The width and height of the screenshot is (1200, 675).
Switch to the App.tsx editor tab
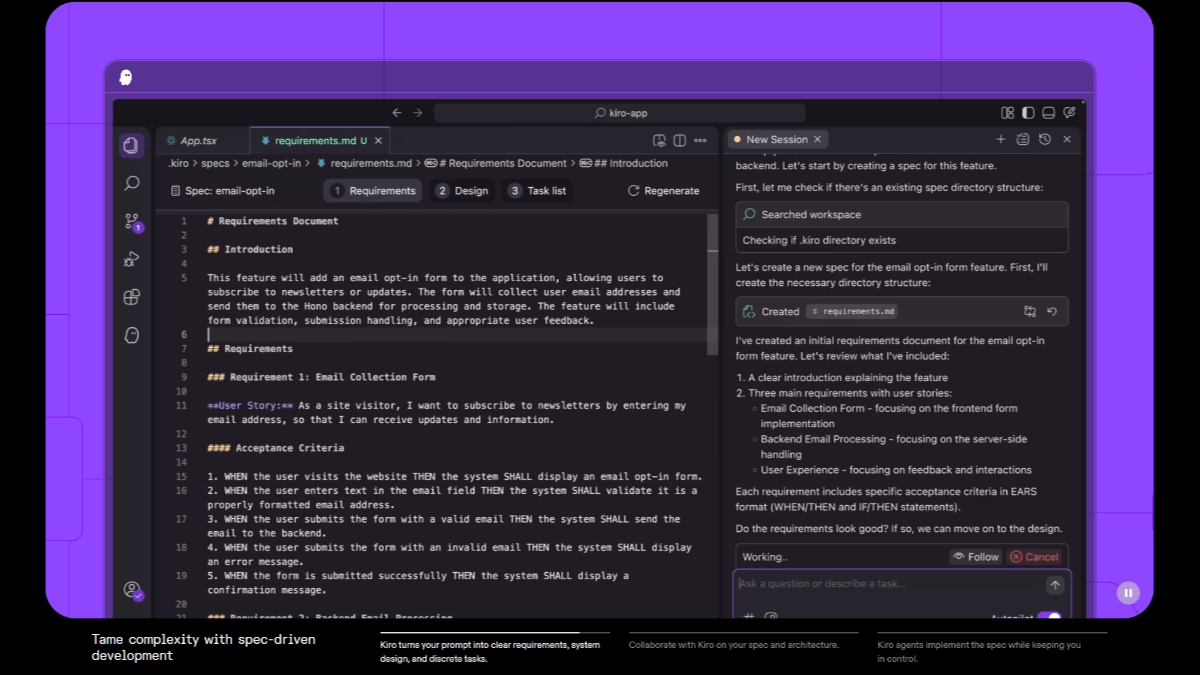pos(198,141)
